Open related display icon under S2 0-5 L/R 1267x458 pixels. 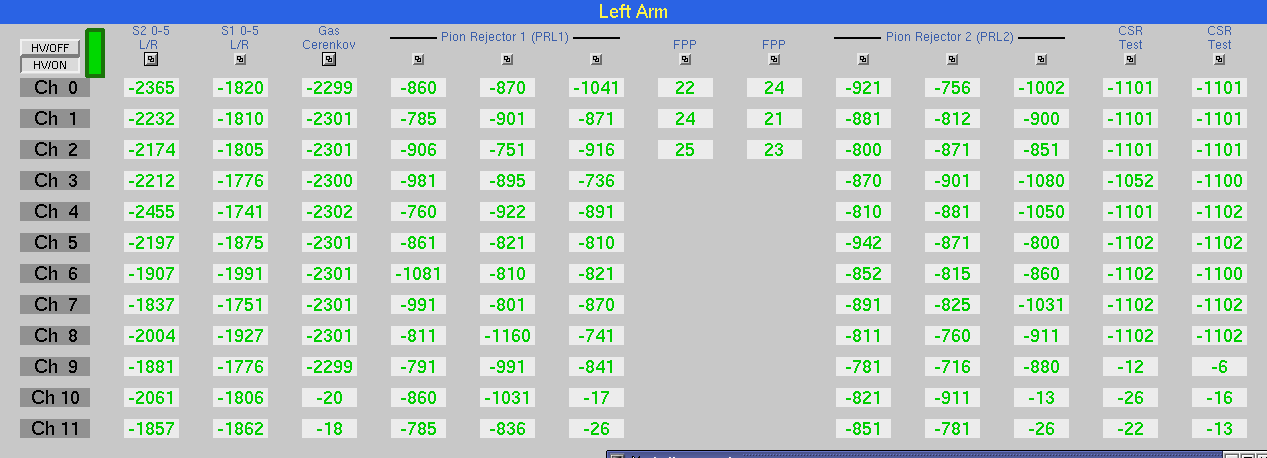(151, 59)
